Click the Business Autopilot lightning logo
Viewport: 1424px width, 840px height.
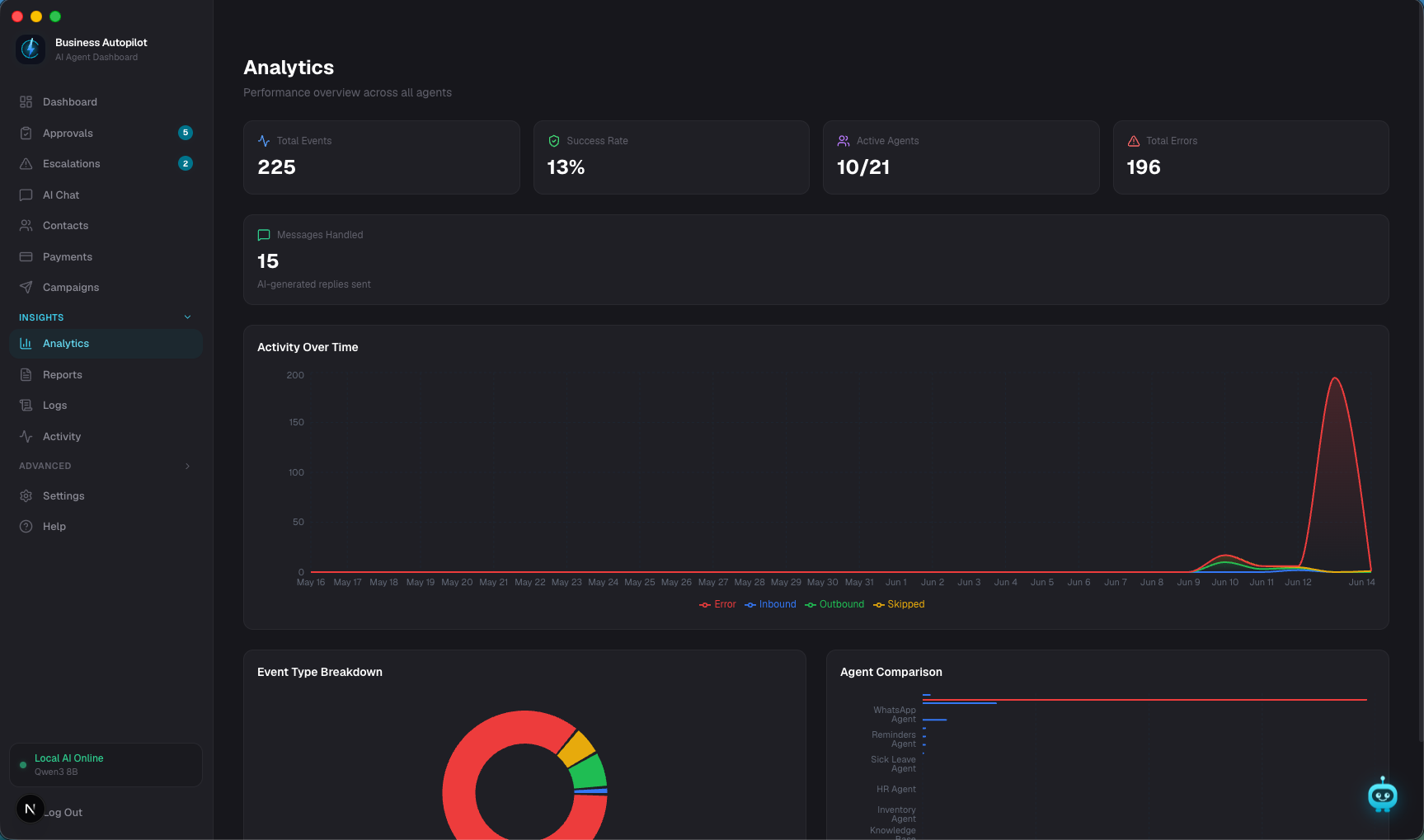(x=31, y=49)
